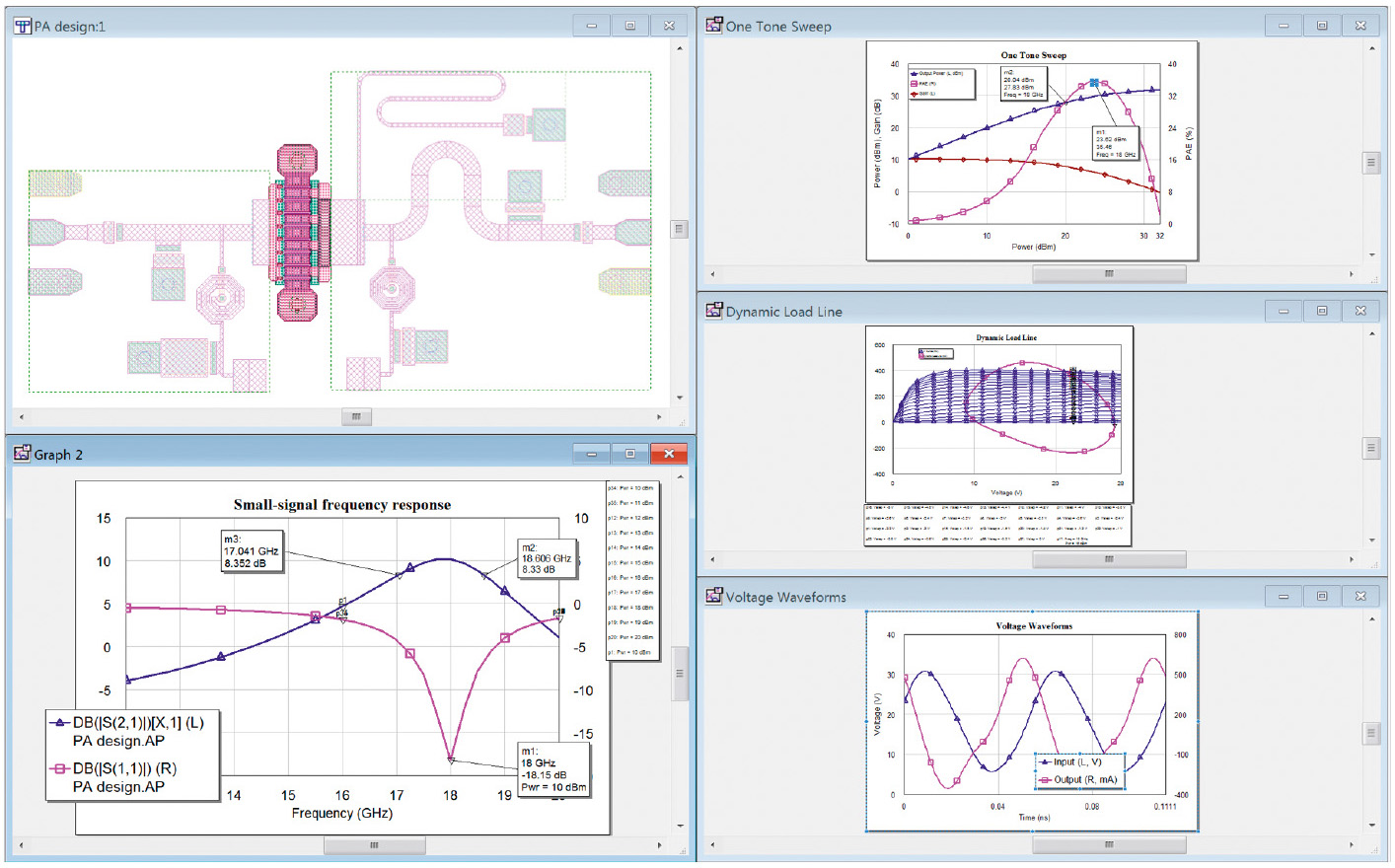1395x868 pixels.
Task: Click Graph 2 vertical scrollbar thumb
Action: [x=679, y=674]
